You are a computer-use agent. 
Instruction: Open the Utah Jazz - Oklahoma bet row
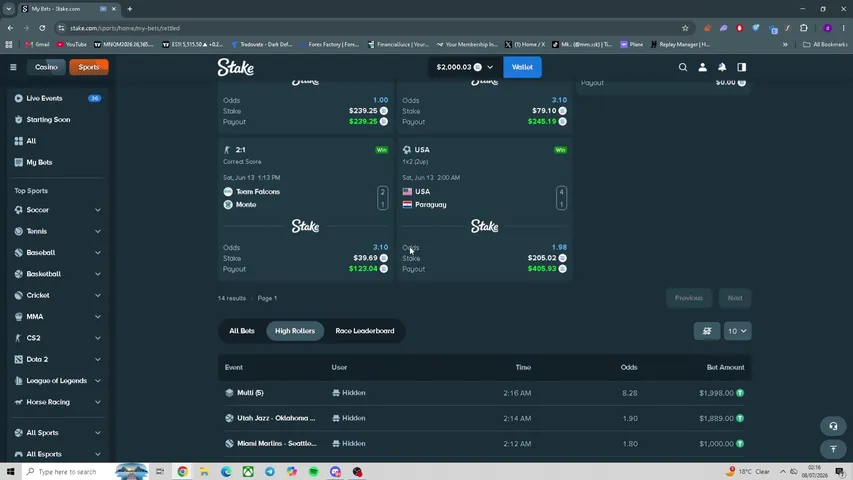[484, 418]
